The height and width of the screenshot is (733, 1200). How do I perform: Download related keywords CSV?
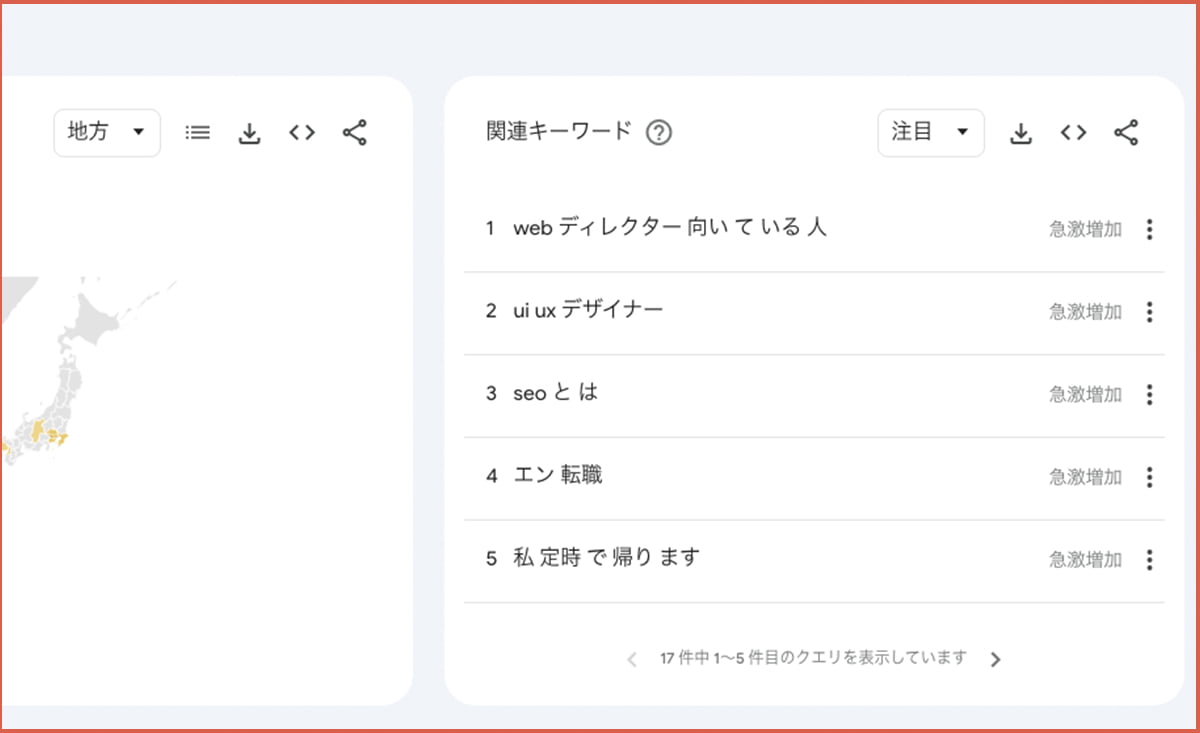[x=1021, y=133]
